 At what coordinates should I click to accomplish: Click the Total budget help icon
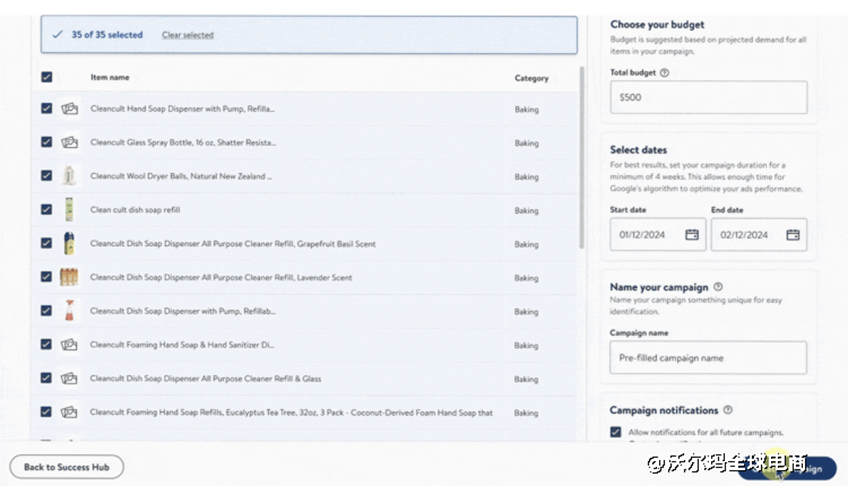(x=665, y=73)
